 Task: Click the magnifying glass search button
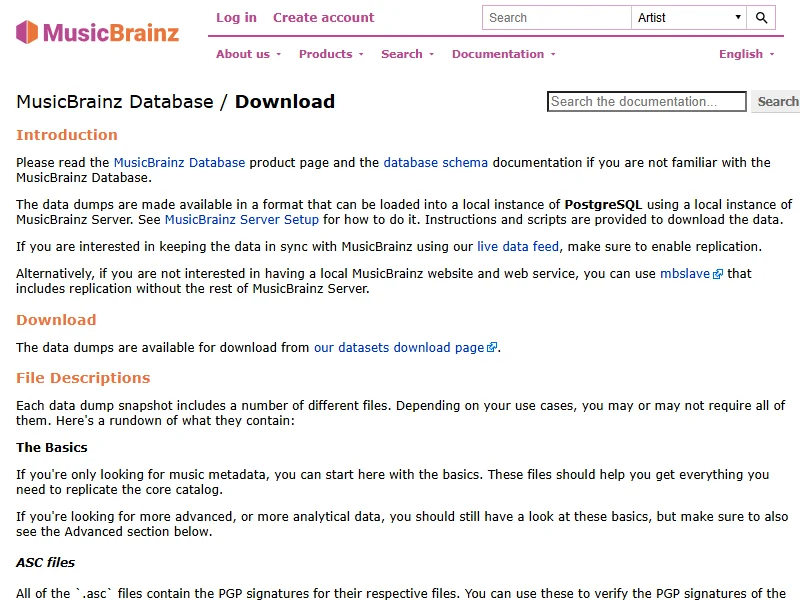pos(762,18)
